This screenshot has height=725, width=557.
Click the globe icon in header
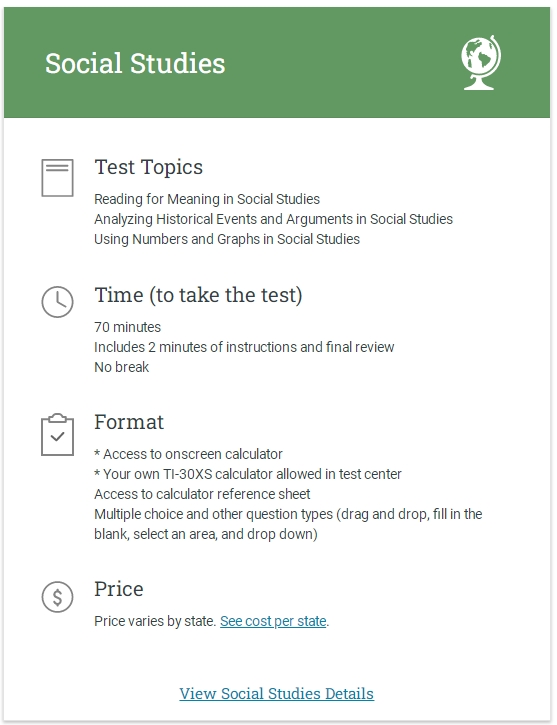(x=481, y=62)
